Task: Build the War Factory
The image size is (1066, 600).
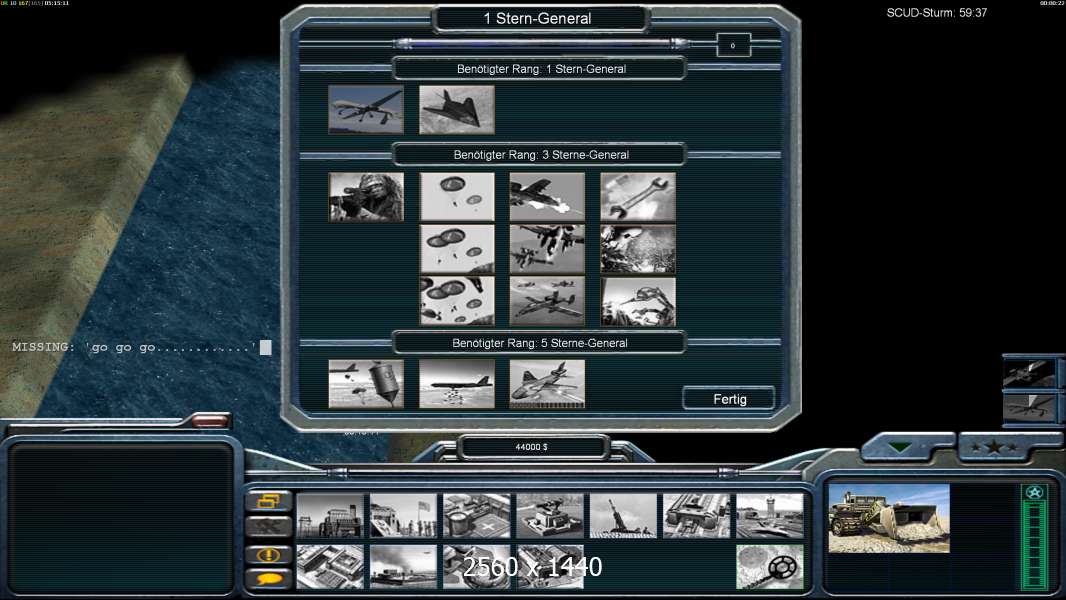Action: 696,516
